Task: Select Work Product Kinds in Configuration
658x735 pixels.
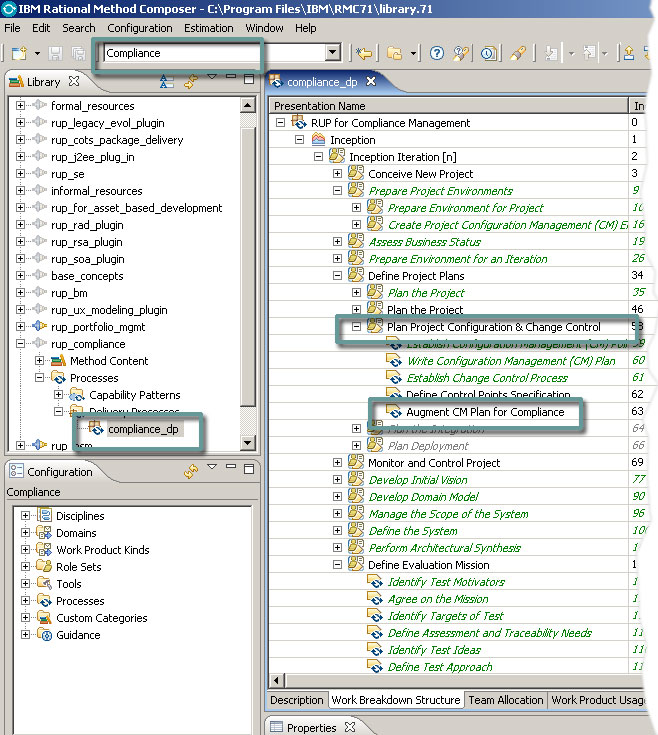Action: [x=103, y=549]
